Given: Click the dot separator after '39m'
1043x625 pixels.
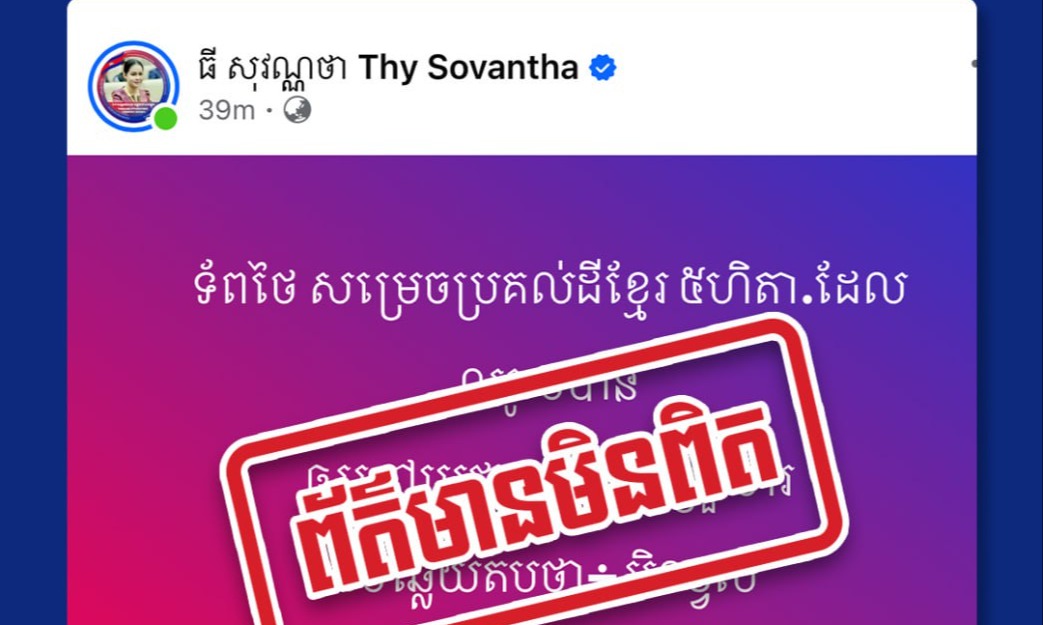Looking at the screenshot, I should point(269,111).
